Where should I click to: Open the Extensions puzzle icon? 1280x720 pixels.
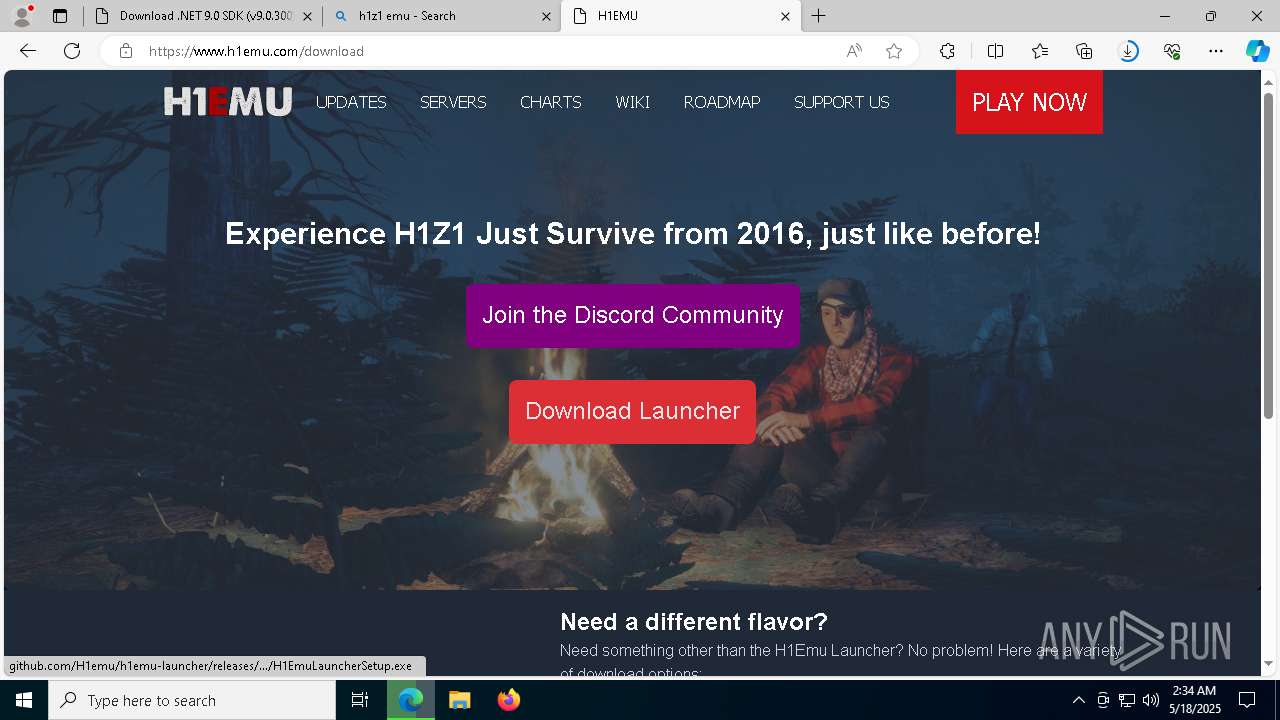(x=947, y=51)
